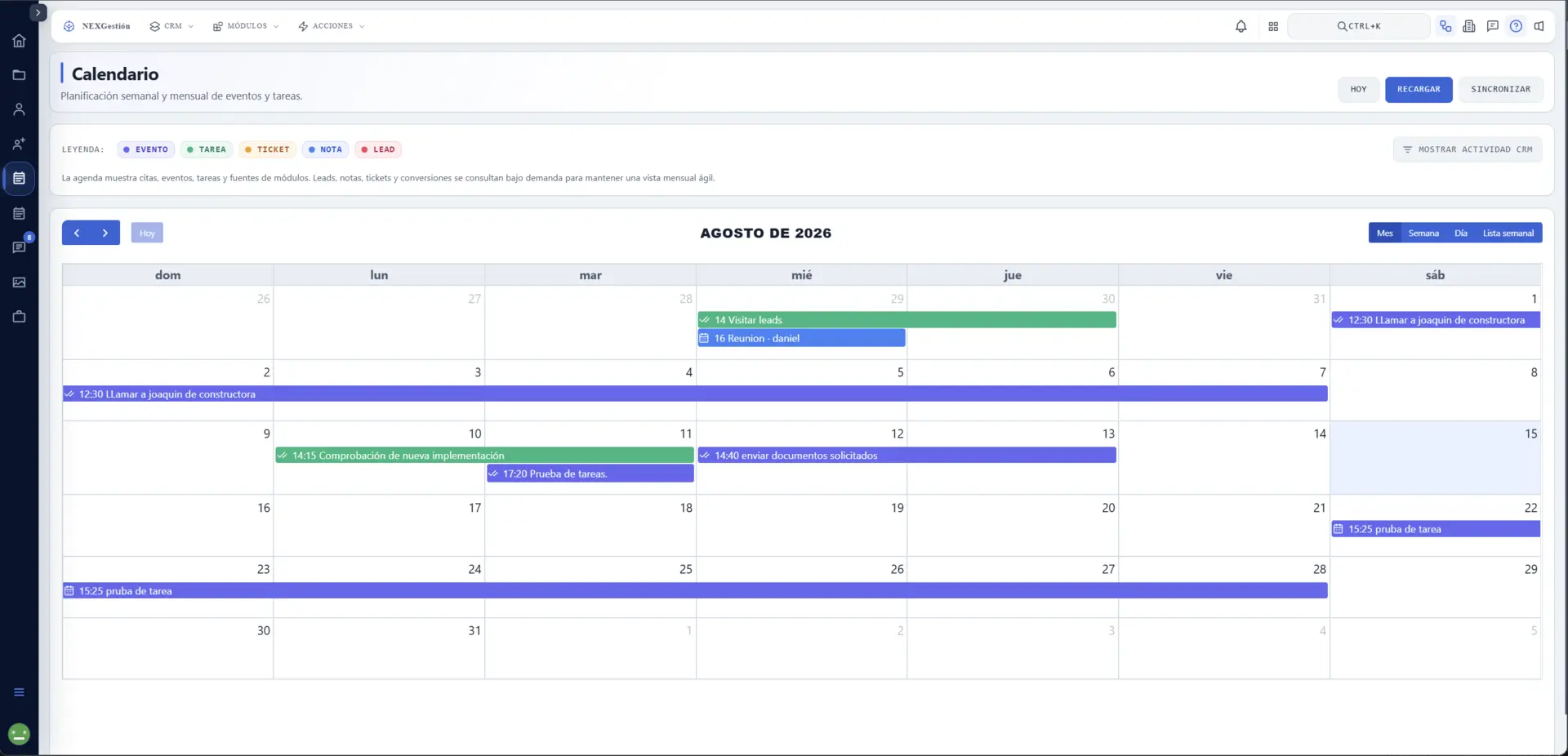Expand the Módulos dropdown menu
This screenshot has height=756, width=1568.
click(x=246, y=26)
